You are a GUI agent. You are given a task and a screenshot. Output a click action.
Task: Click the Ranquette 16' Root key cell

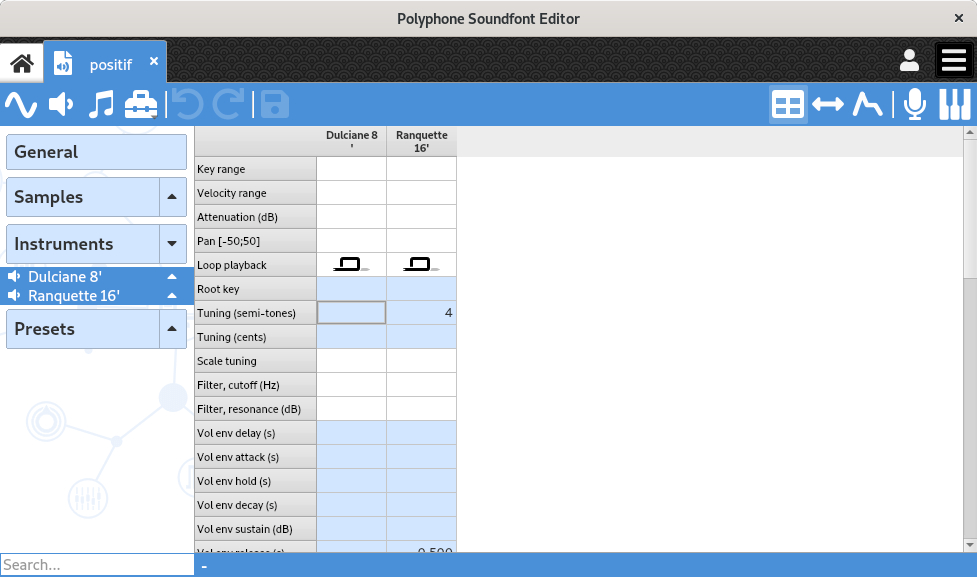tap(421, 289)
